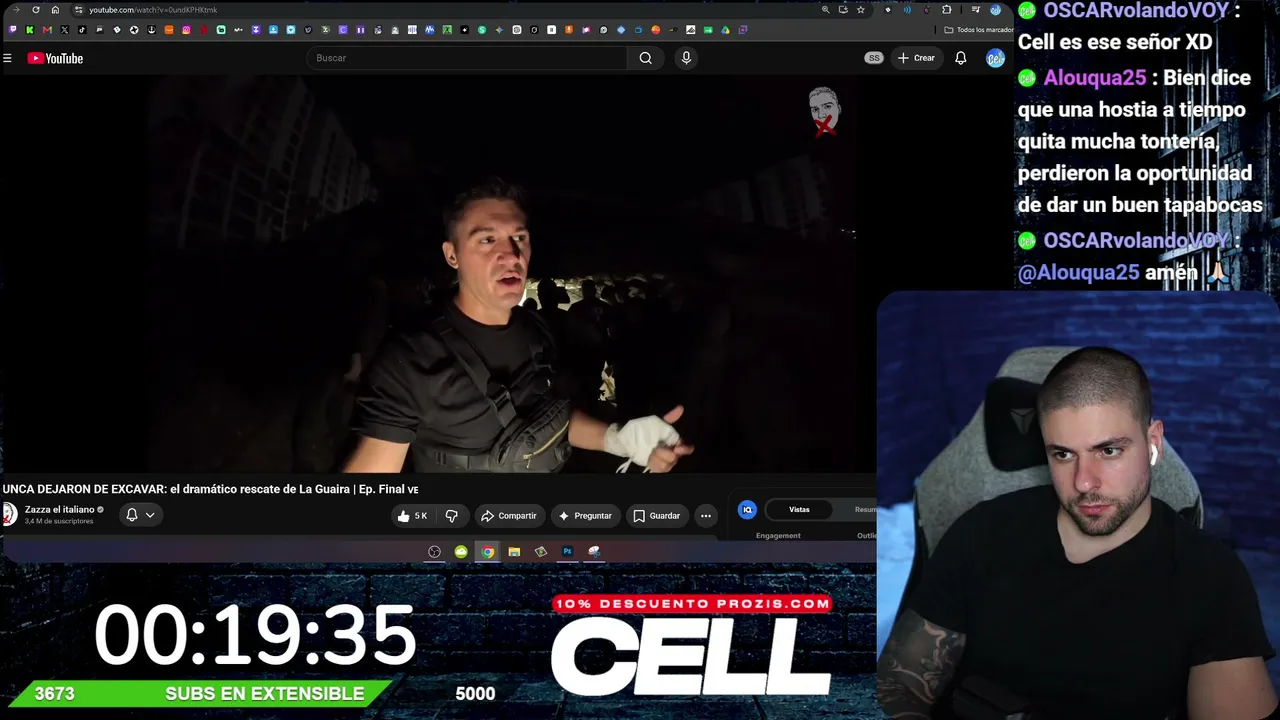
Task: Go to the browser home page
Action: pos(55,10)
